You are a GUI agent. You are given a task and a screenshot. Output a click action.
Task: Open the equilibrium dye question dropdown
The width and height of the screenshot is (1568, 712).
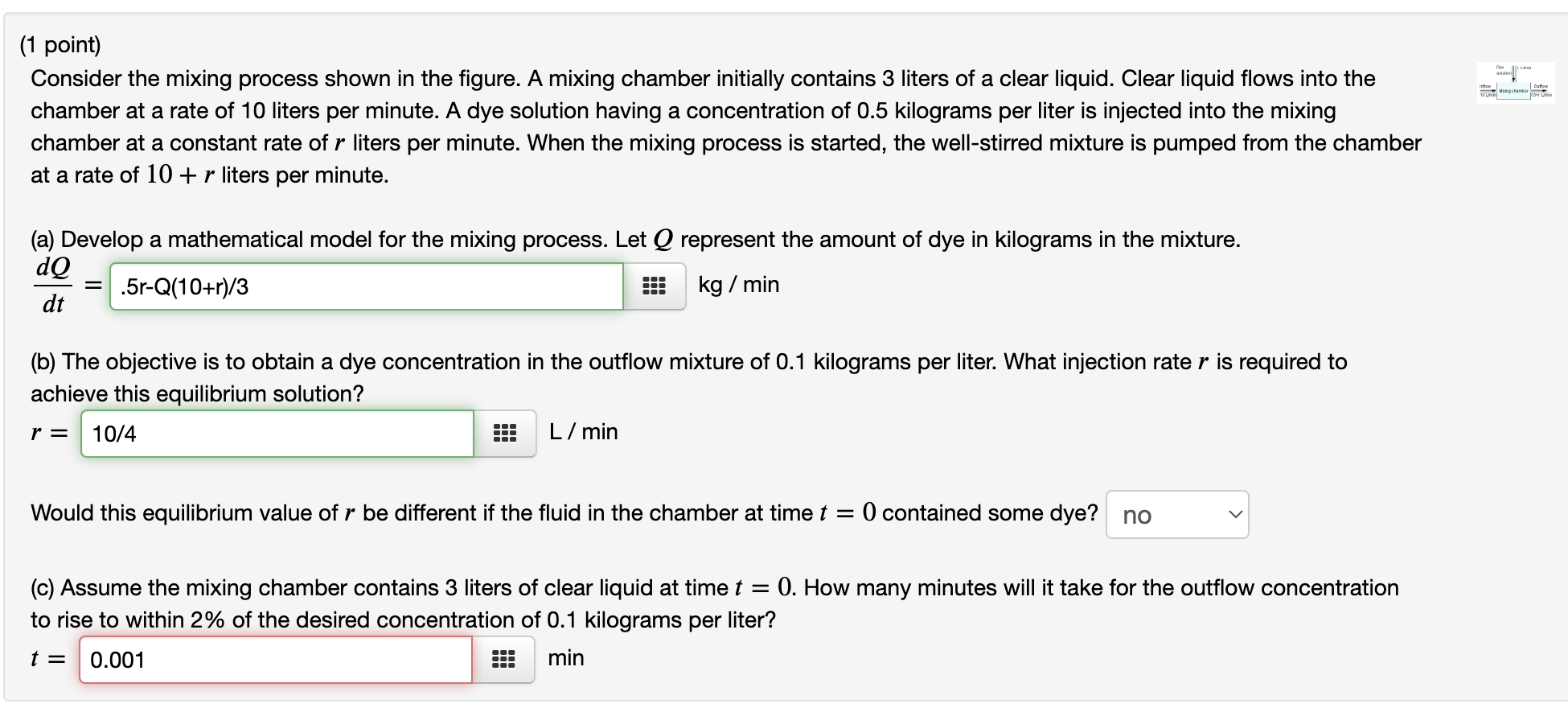[1176, 514]
